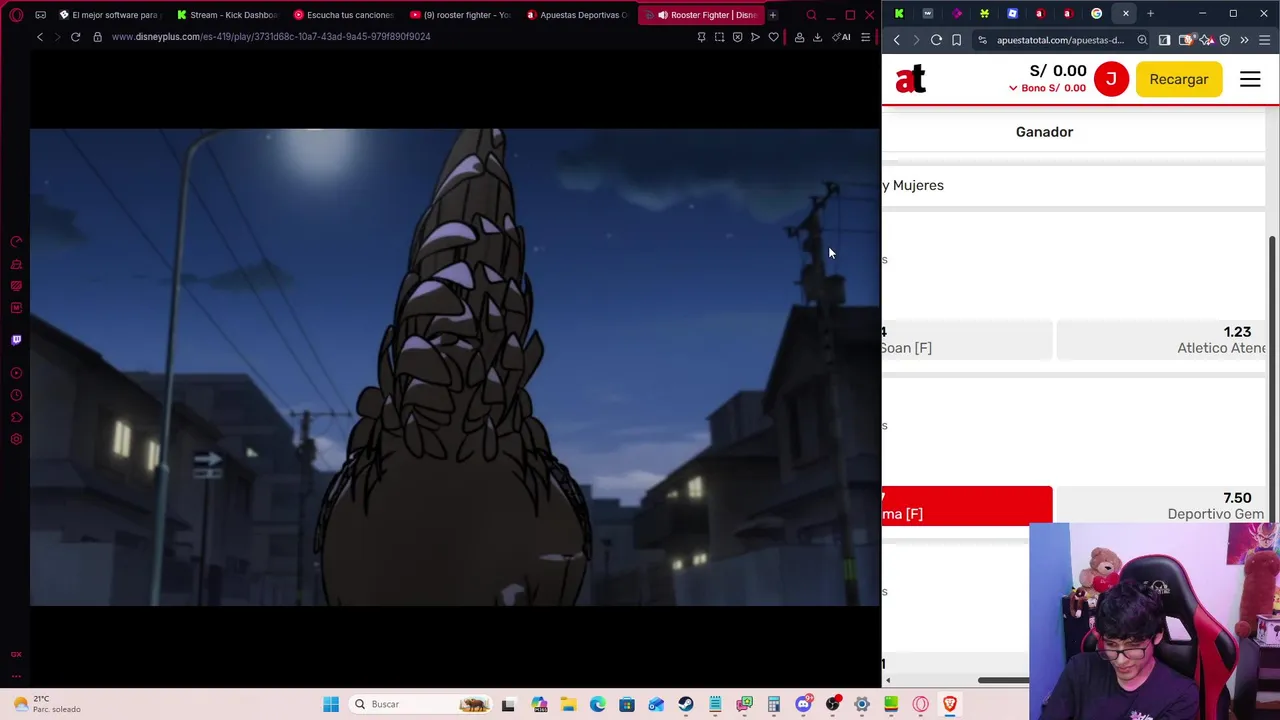Open Opera easy setup menu
The image size is (1280, 720).
pyautogui.click(x=865, y=37)
